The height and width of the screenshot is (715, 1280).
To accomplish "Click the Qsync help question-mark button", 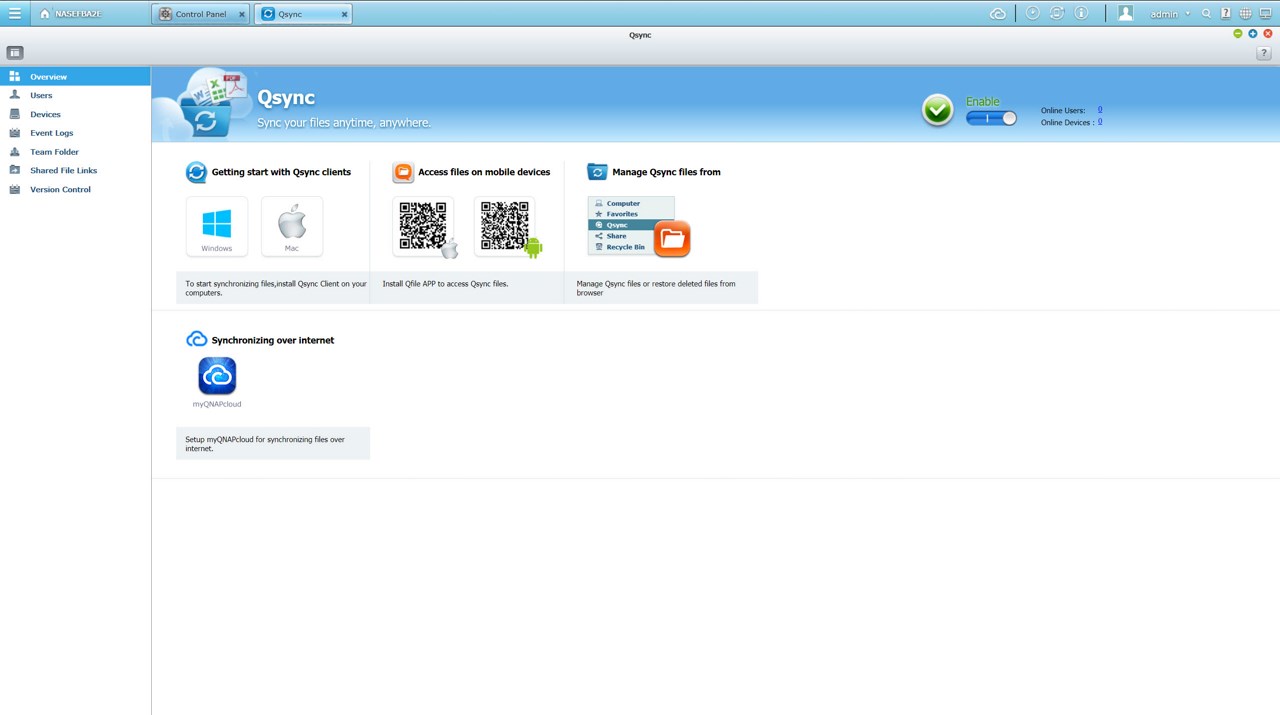I will point(1264,53).
